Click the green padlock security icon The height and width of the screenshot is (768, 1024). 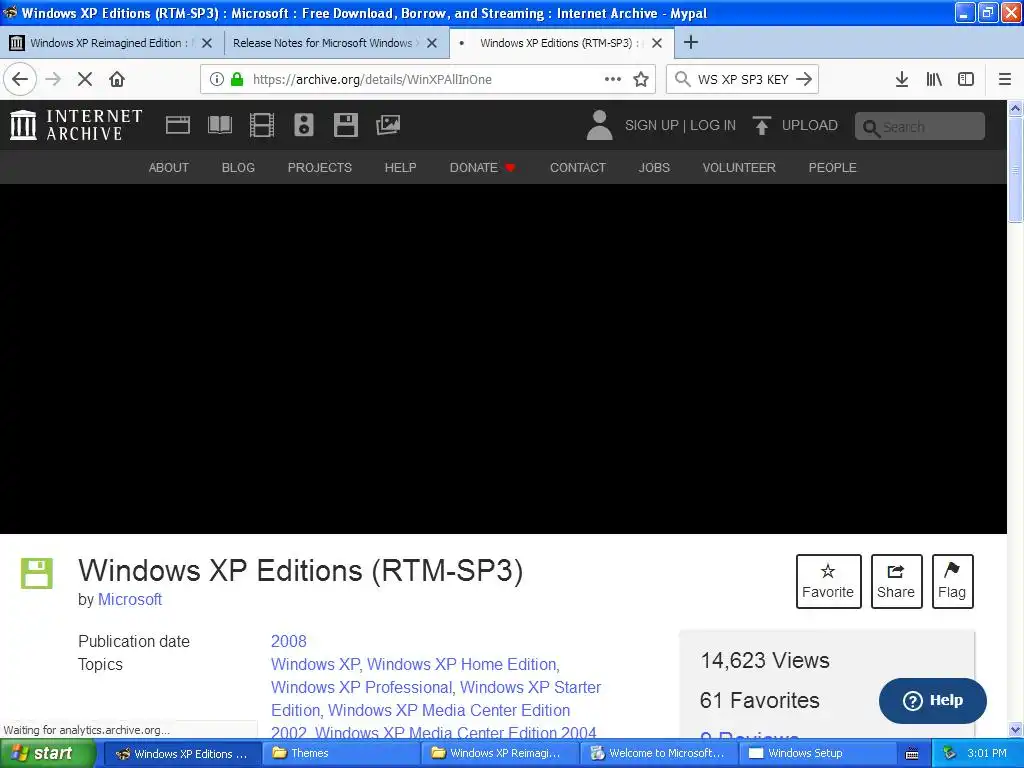point(237,79)
